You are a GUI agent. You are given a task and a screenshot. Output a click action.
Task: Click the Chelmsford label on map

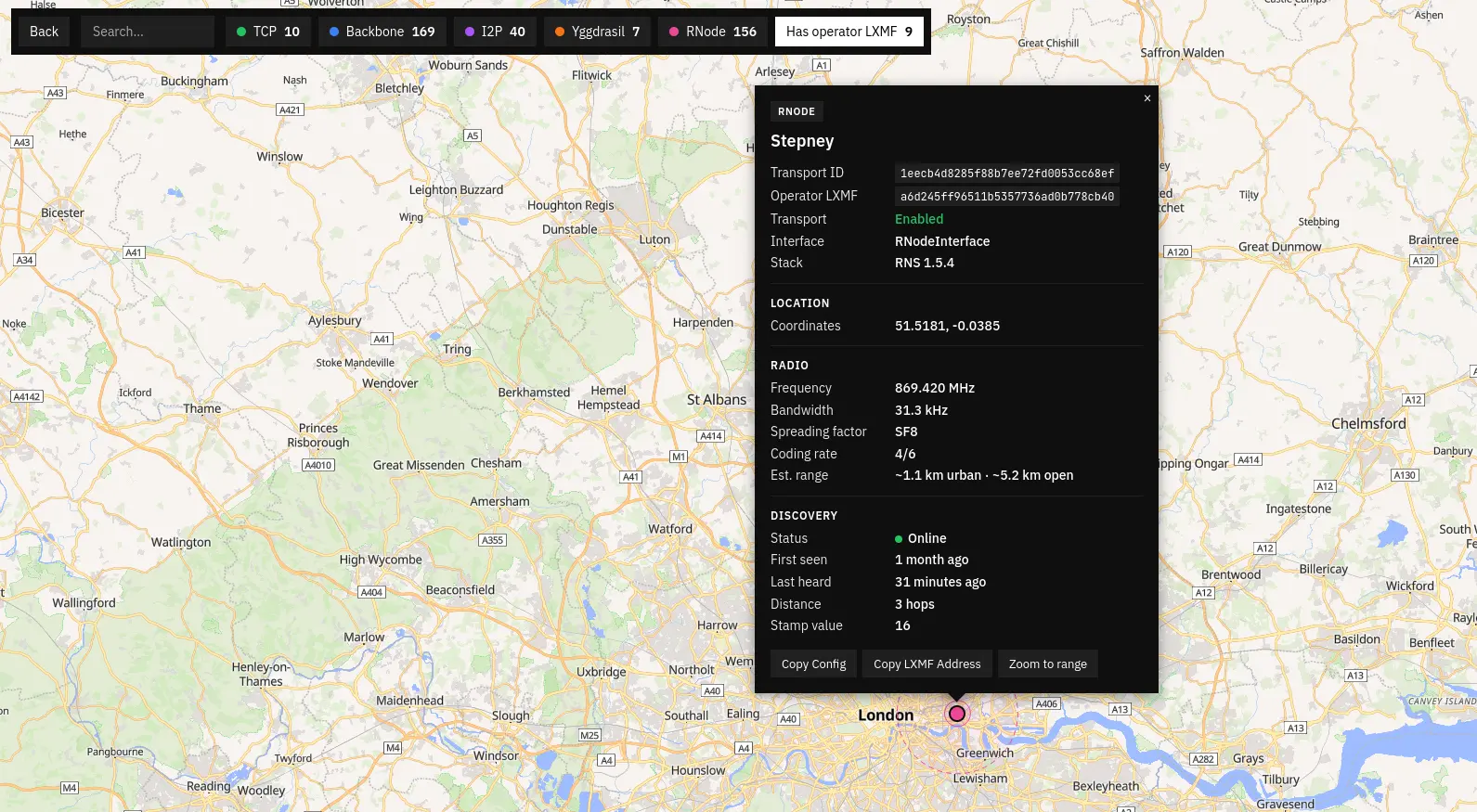tap(1368, 423)
